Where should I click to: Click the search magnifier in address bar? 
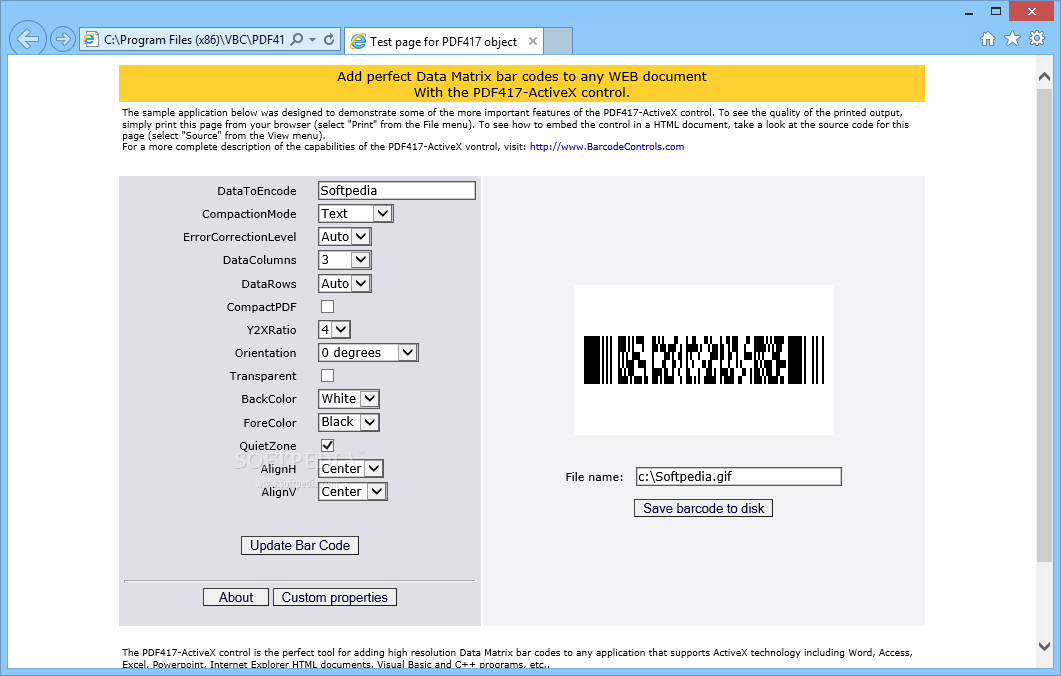[x=296, y=39]
